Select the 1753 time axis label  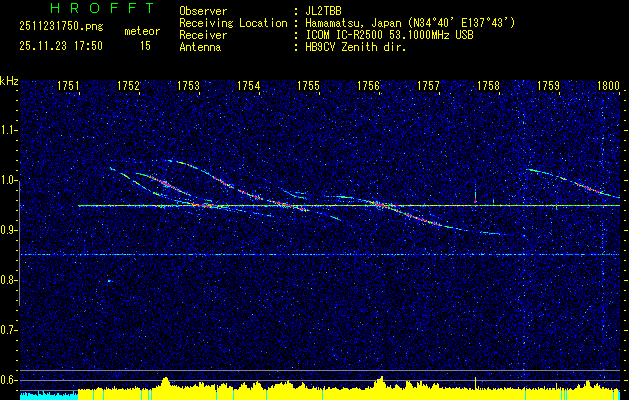point(189,87)
